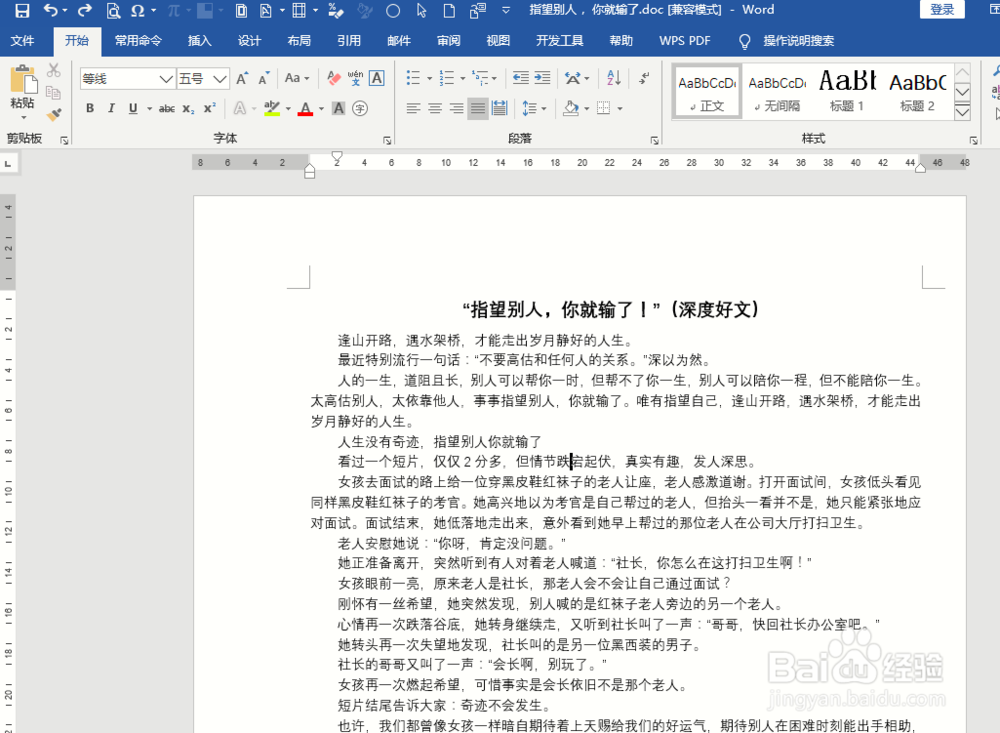Select the 标题 1 style thumbnail
The height and width of the screenshot is (733, 1000).
pyautogui.click(x=846, y=90)
